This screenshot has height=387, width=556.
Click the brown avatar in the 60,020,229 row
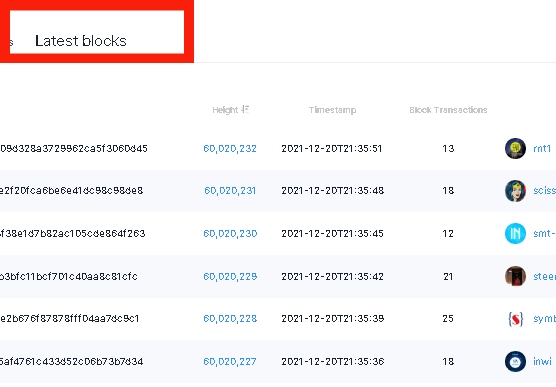[x=515, y=276]
